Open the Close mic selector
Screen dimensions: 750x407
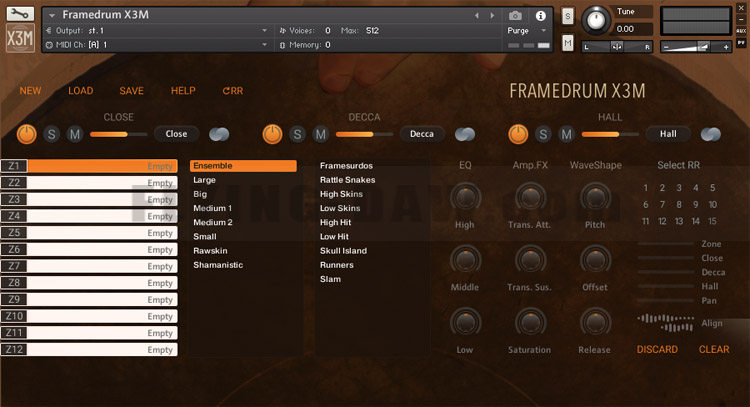click(176, 134)
